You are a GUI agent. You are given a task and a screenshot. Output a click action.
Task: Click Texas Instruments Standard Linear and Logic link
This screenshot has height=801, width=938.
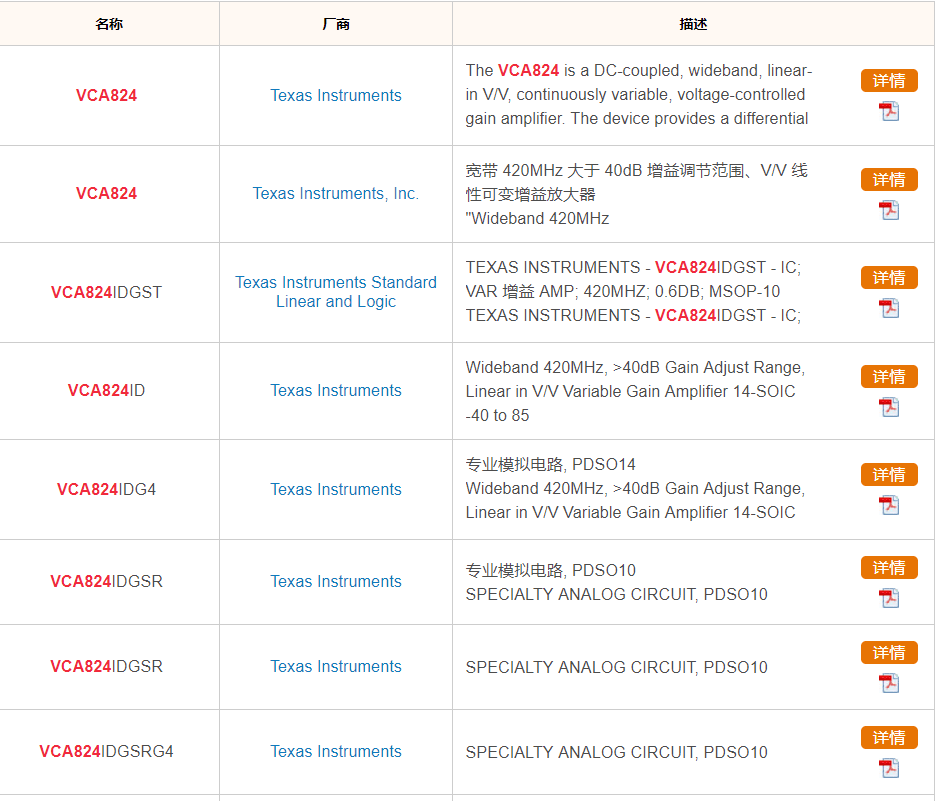point(336,292)
